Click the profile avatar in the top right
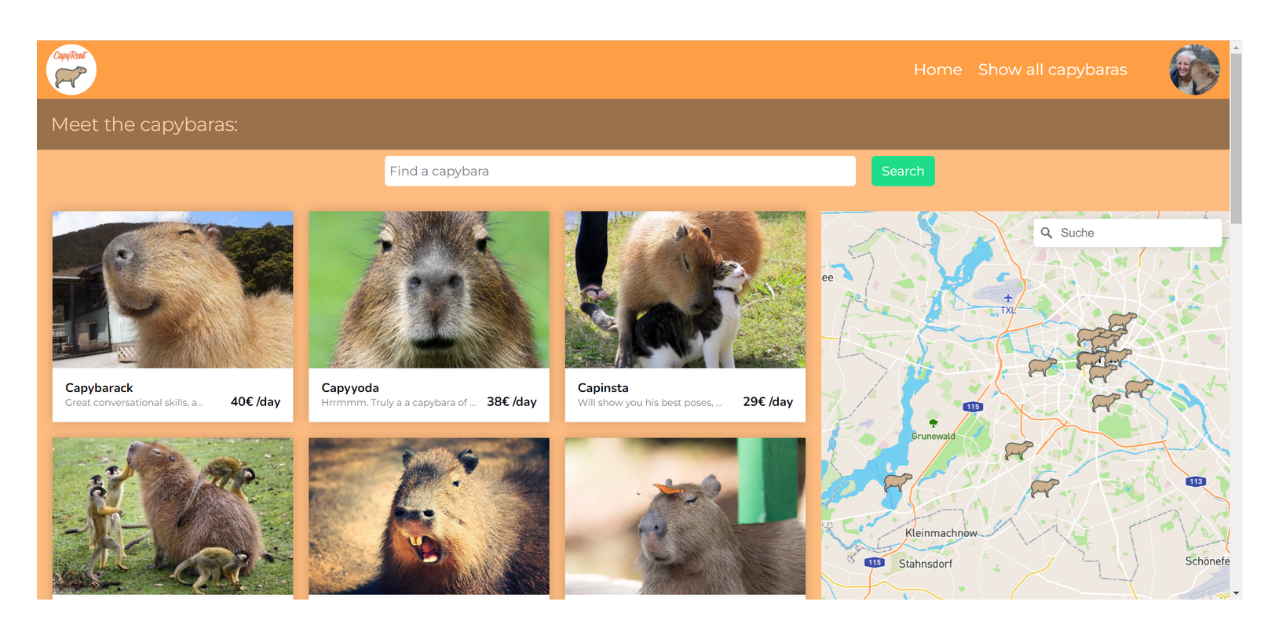Viewport: 1280px width, 640px height. [x=1194, y=69]
